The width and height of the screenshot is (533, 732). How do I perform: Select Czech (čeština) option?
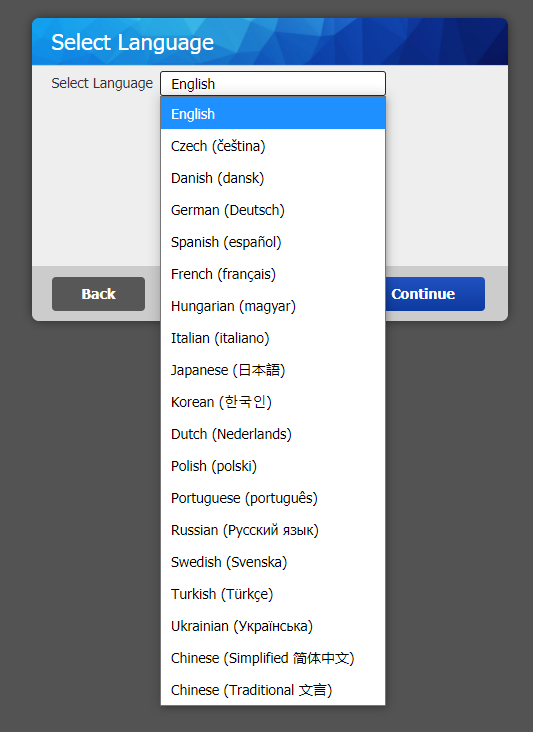click(x=273, y=146)
